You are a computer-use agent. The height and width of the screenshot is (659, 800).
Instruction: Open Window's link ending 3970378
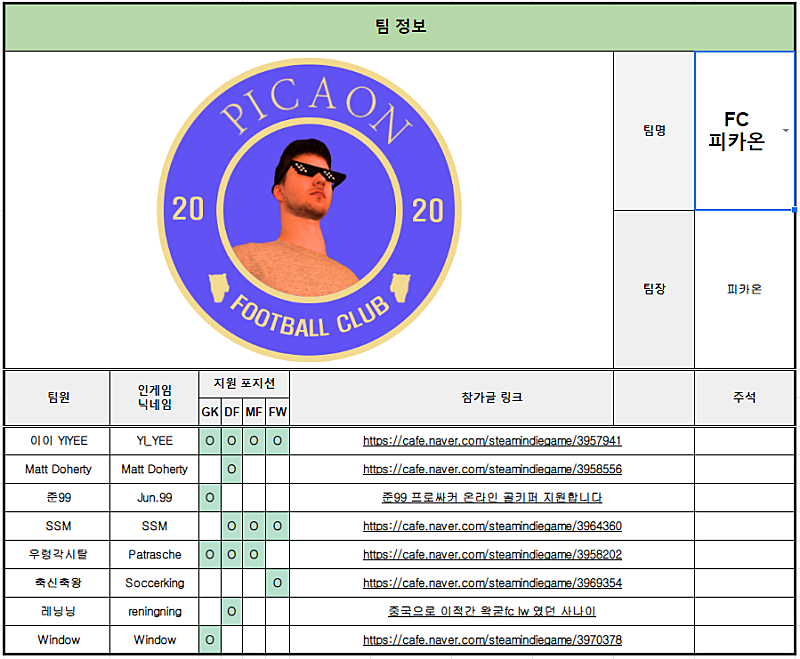492,640
